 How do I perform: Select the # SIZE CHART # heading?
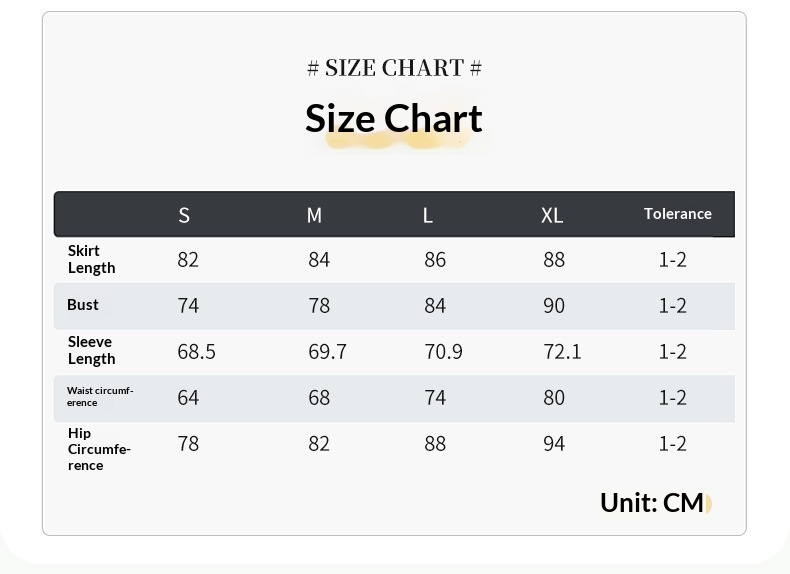[394, 68]
